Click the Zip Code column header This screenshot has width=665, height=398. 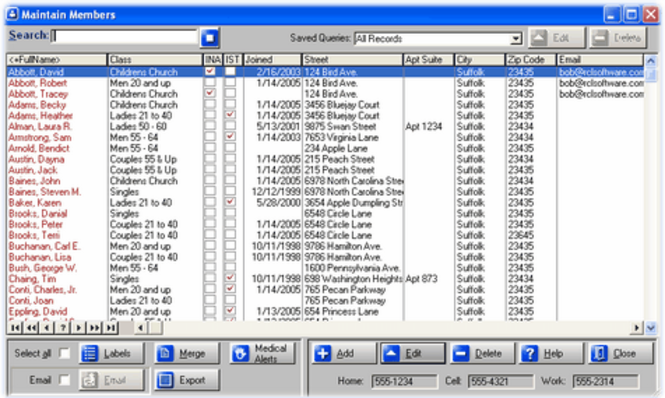[x=530, y=60]
